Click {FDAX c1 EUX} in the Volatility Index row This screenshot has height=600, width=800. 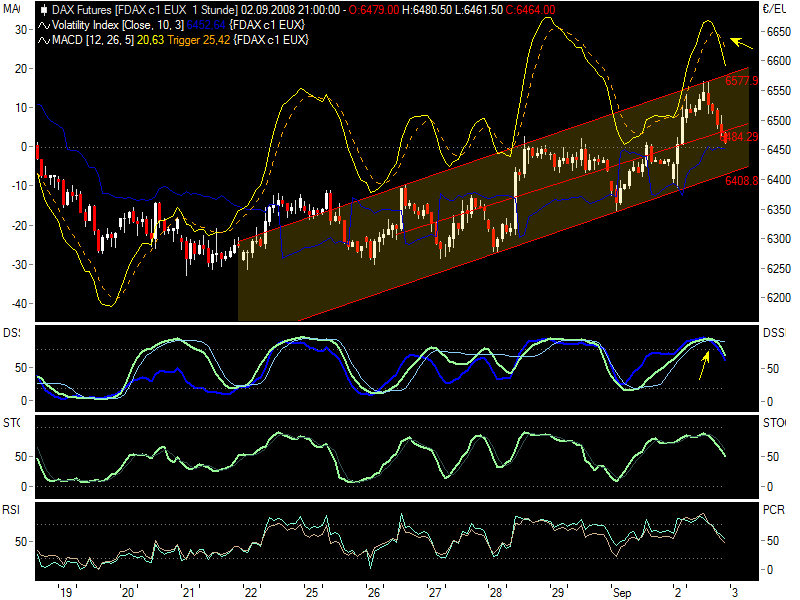click(x=266, y=25)
